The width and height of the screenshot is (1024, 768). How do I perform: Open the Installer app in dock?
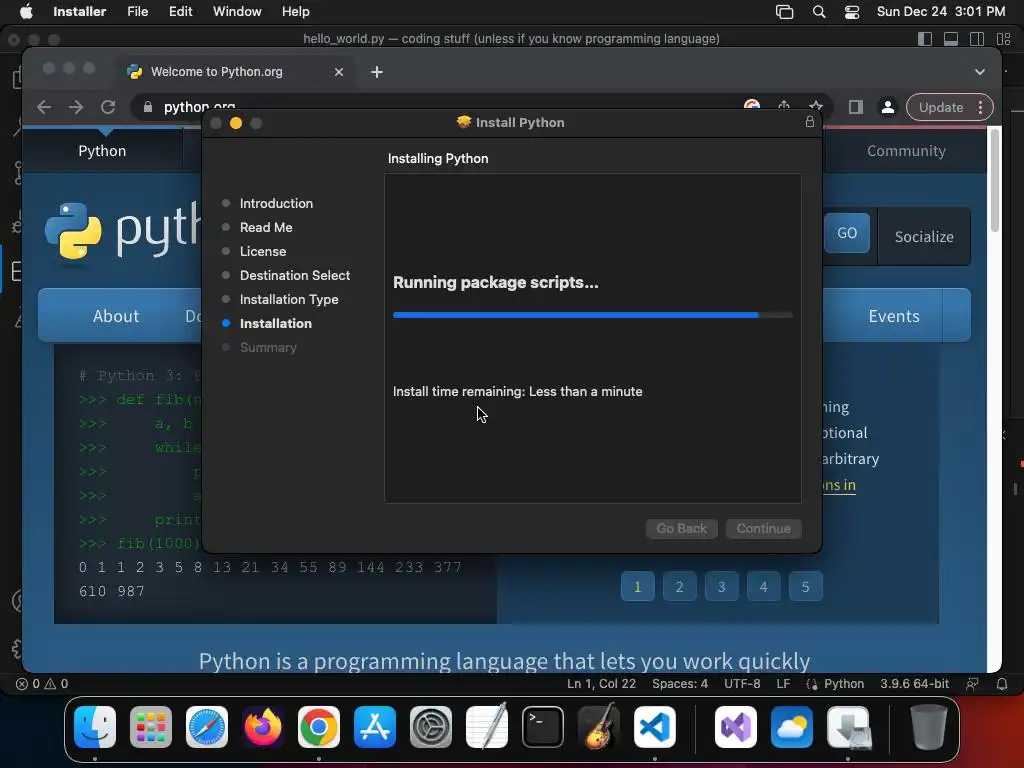(x=848, y=727)
